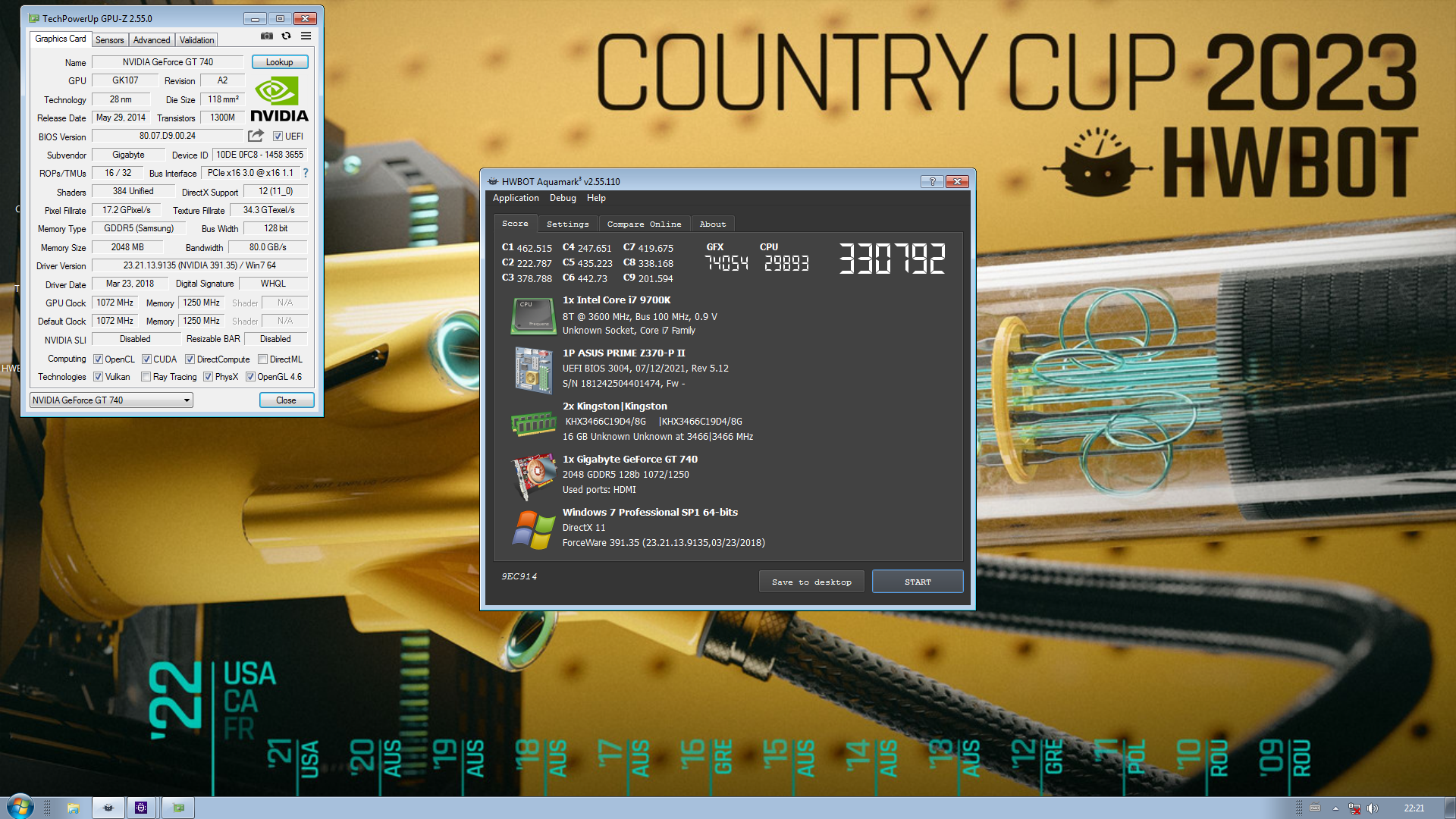Viewport: 1456px width, 819px height.
Task: Select the Graphics Card tab
Action: (61, 39)
